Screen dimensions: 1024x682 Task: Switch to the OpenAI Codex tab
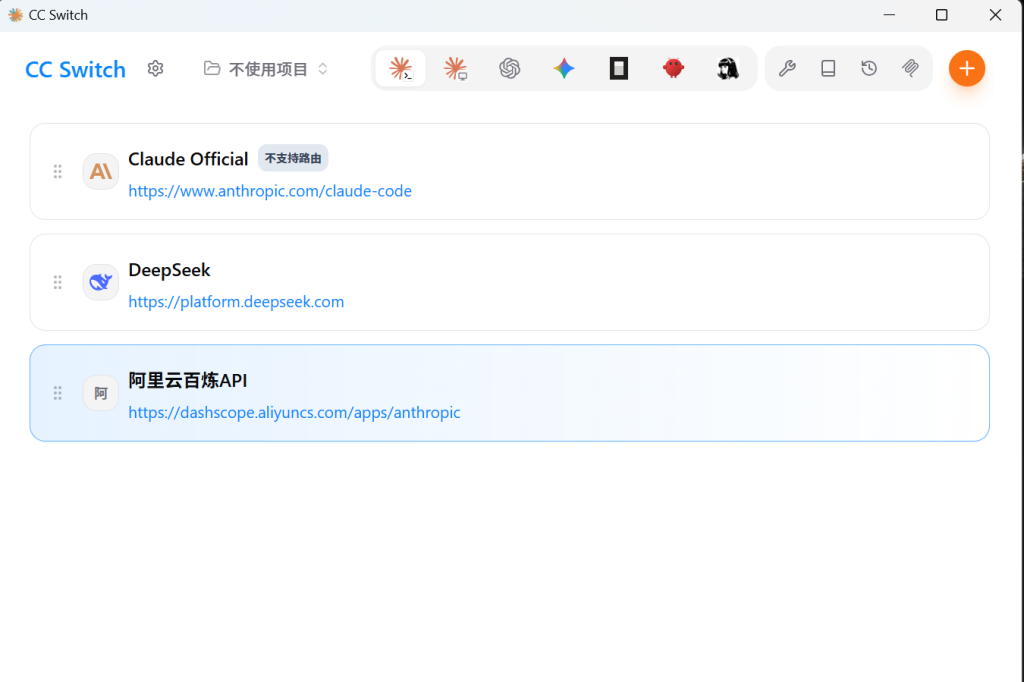click(x=509, y=69)
